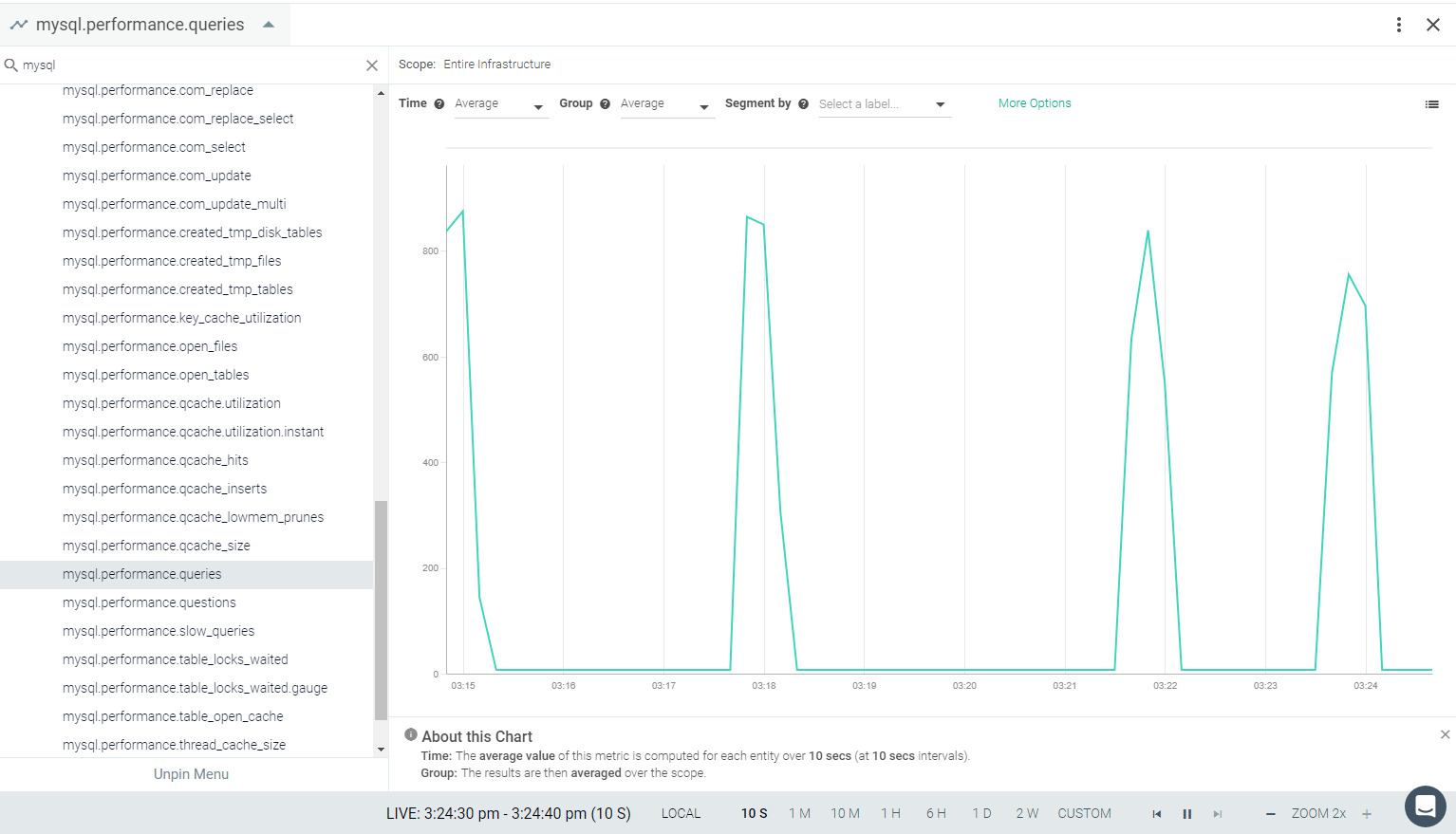Click the Time help question icon
The width and height of the screenshot is (1456, 834).
439,104
